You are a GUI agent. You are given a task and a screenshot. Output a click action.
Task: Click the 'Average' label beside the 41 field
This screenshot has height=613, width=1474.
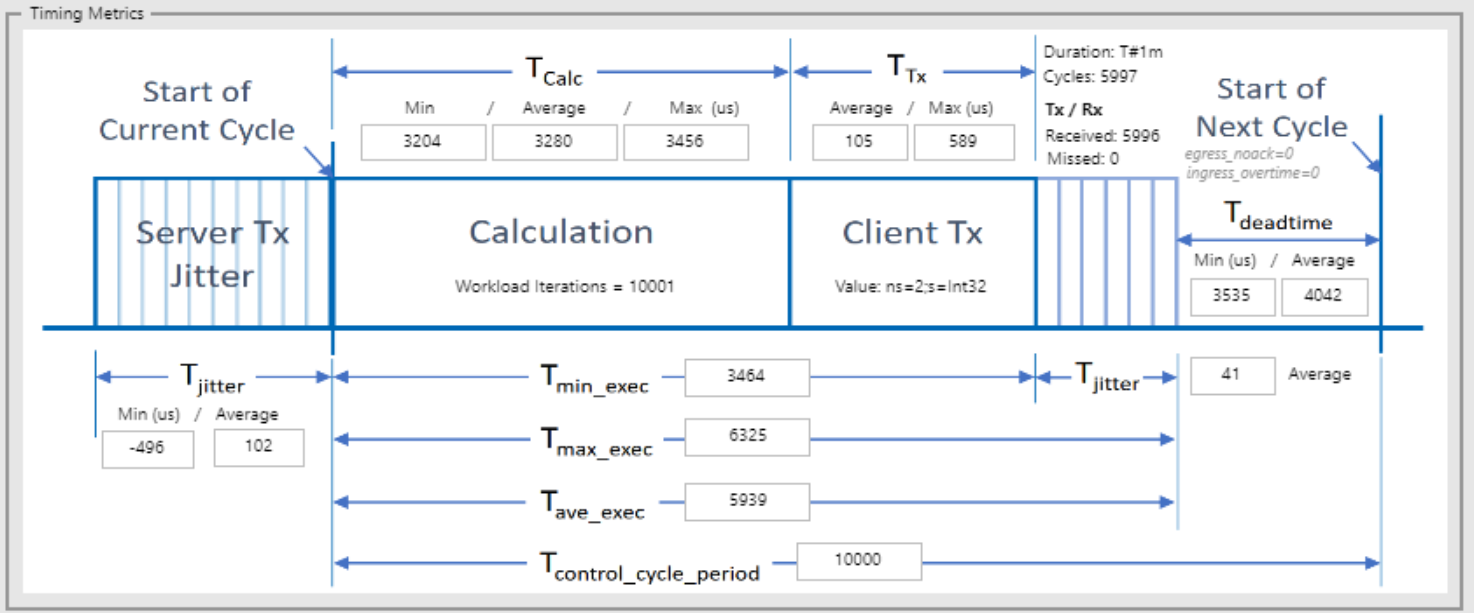(x=1319, y=374)
